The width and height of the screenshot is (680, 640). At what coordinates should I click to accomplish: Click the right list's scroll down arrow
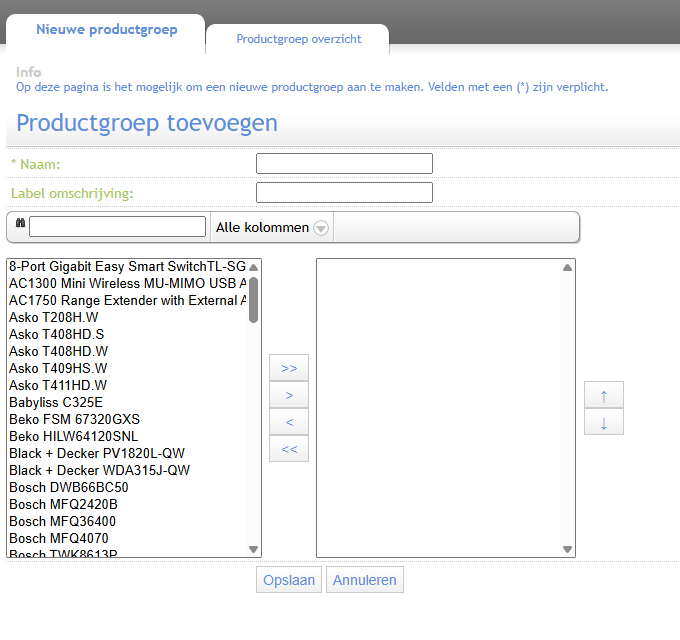(568, 549)
